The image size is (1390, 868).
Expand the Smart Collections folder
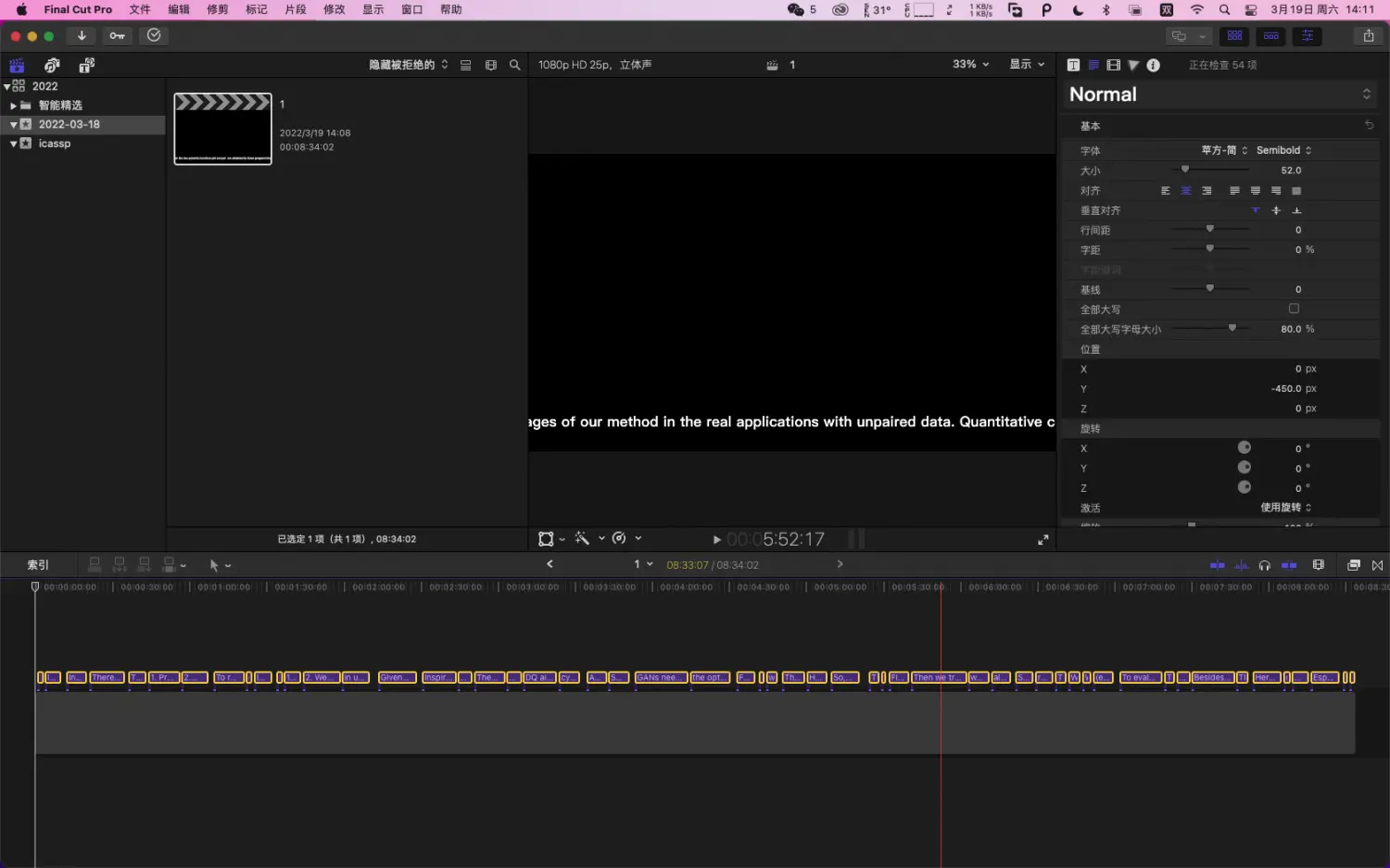[13, 106]
